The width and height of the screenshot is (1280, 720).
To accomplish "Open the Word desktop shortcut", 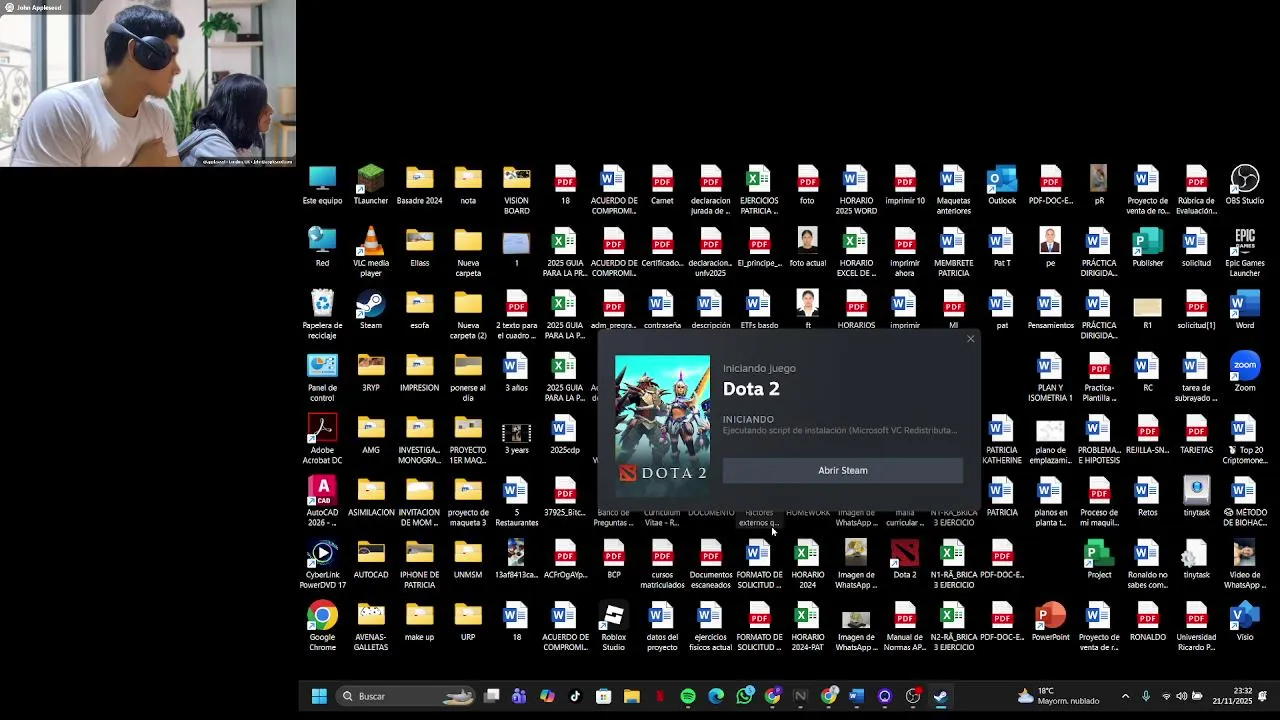I will (x=1244, y=309).
